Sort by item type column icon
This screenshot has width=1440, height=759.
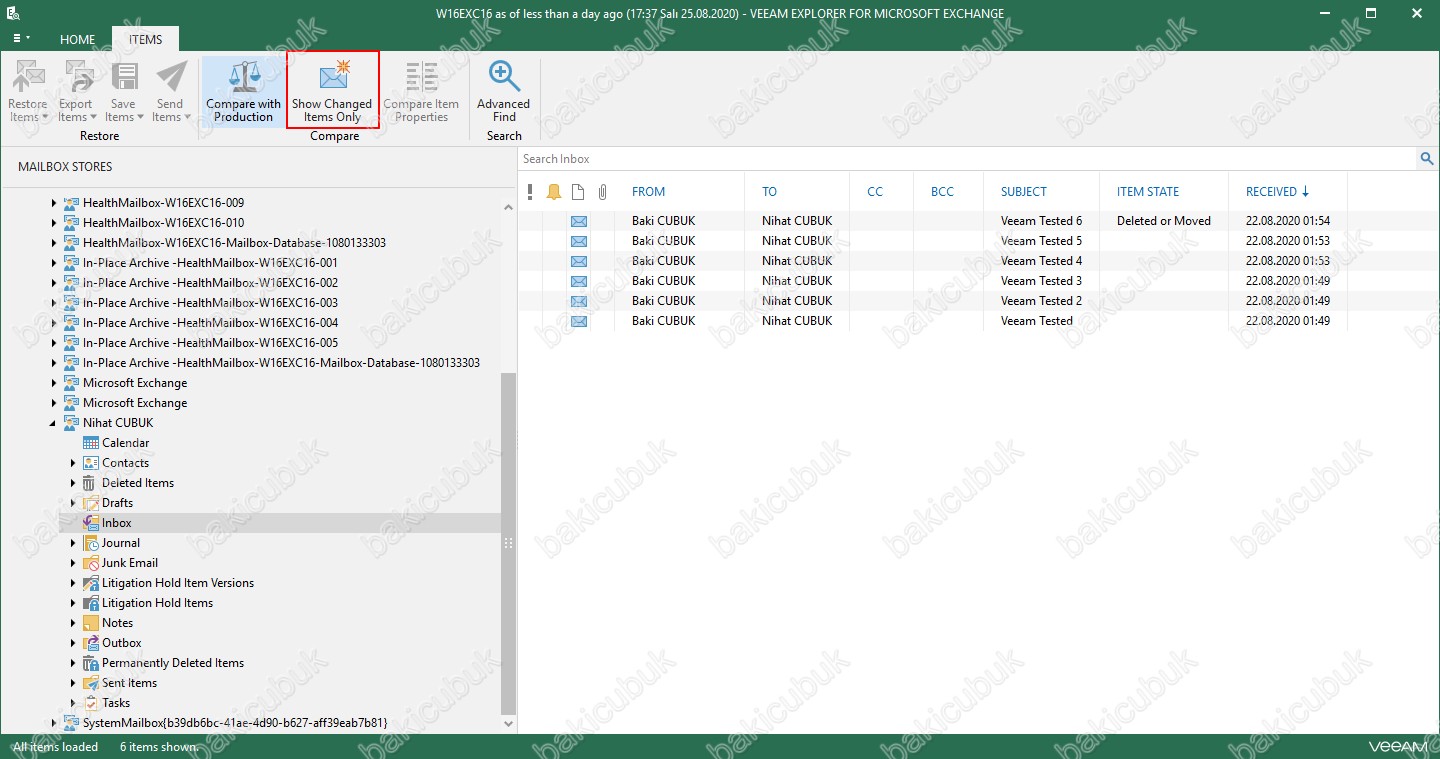pyautogui.click(x=578, y=192)
